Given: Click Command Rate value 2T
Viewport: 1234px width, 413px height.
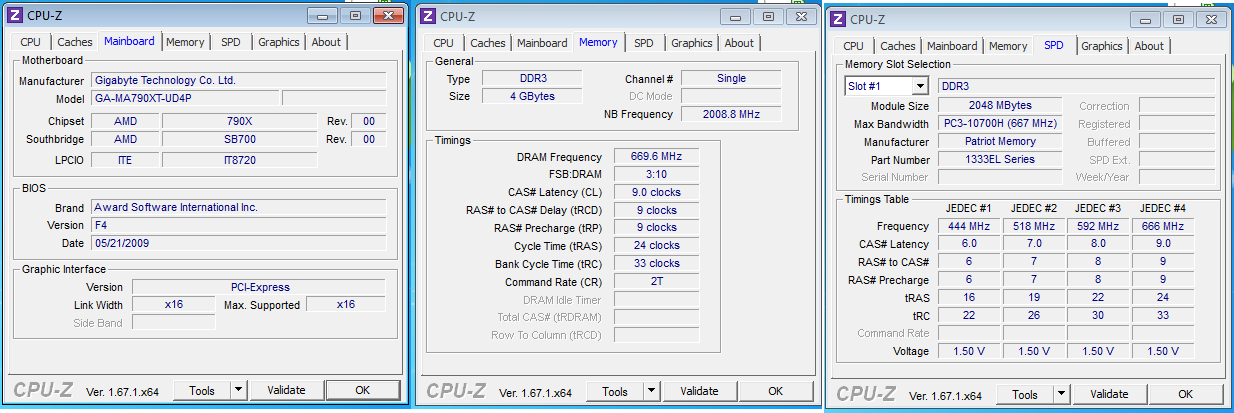Looking at the screenshot, I should [x=655, y=281].
